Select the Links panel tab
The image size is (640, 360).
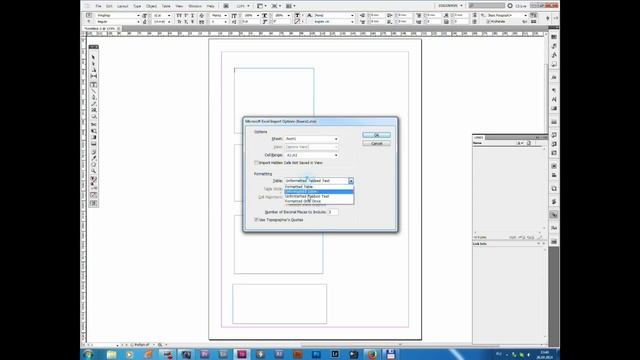pyautogui.click(x=479, y=138)
